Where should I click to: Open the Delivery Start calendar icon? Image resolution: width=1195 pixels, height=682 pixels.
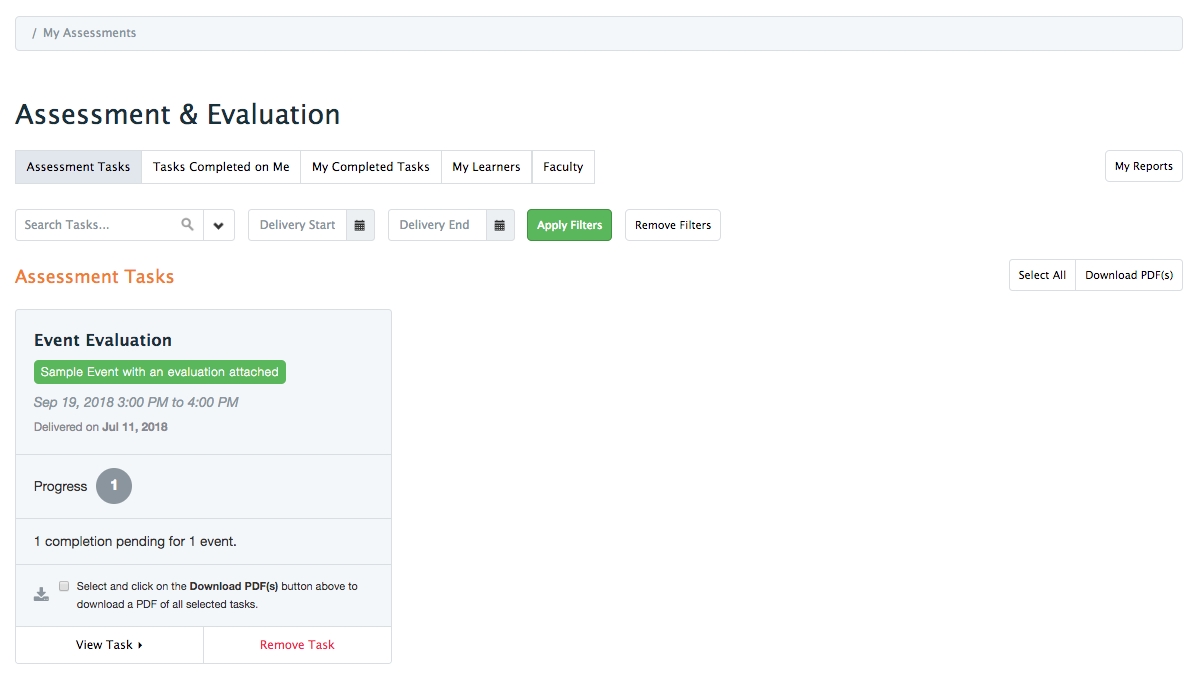coord(360,225)
